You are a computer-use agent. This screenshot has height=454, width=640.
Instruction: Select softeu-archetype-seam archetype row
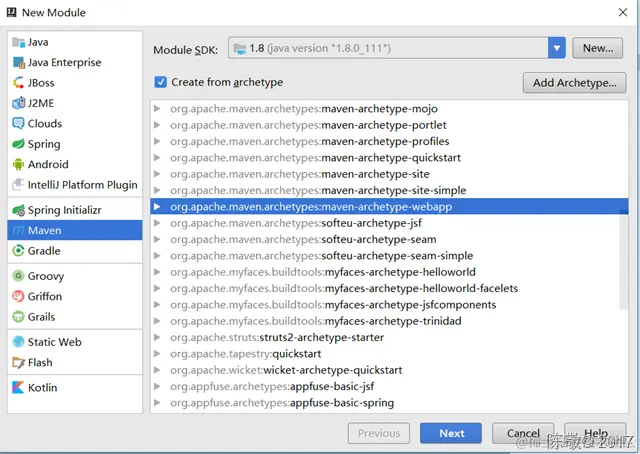pyautogui.click(x=389, y=239)
